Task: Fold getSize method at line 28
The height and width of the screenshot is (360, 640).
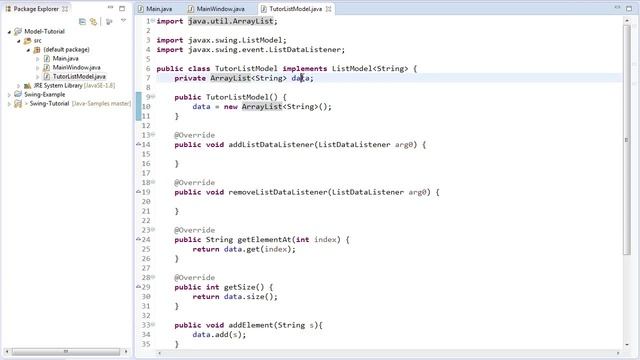Action: [x=153, y=277]
